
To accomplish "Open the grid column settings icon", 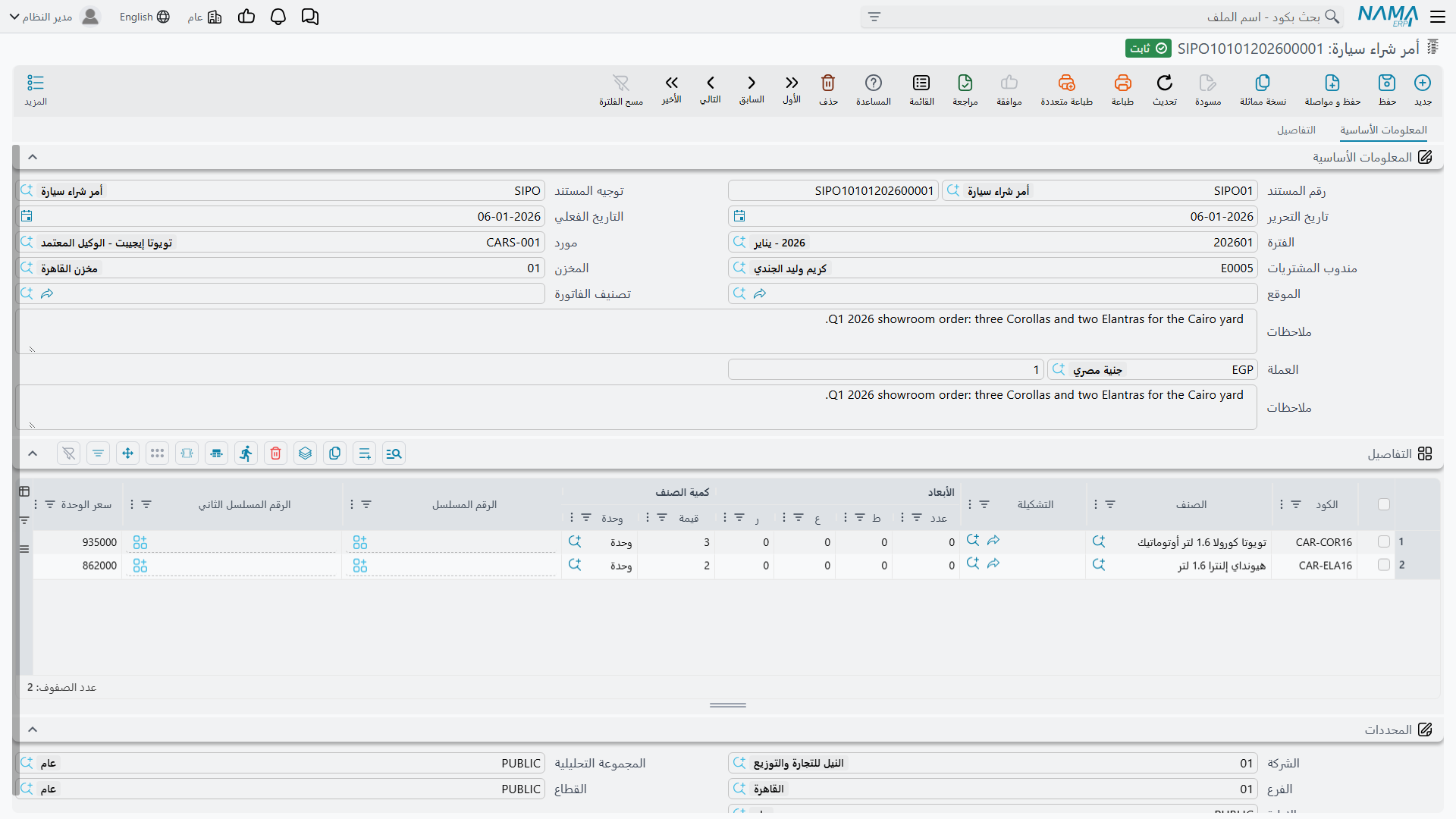I will pos(24,491).
